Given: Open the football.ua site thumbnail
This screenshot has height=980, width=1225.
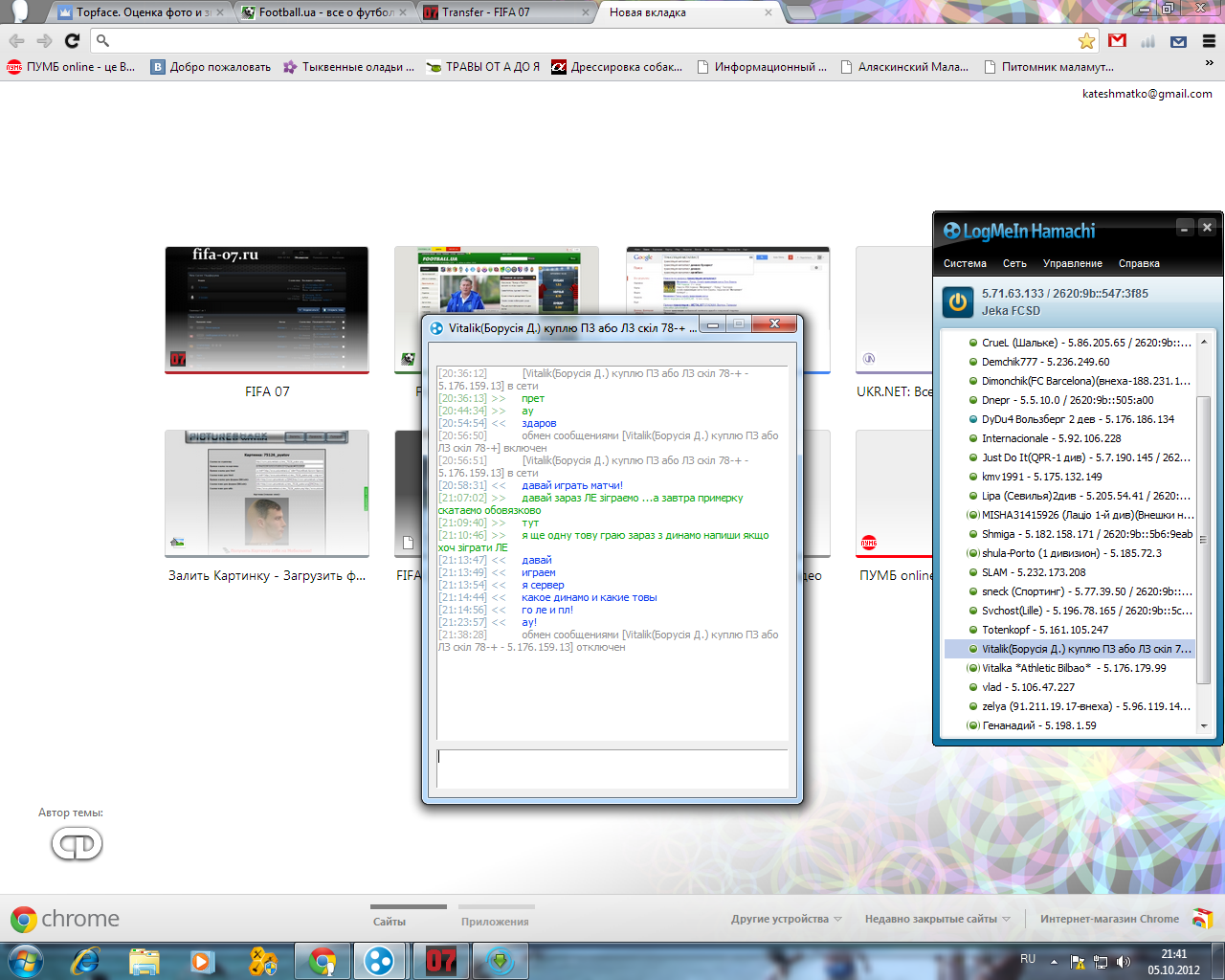Looking at the screenshot, I should 497,280.
